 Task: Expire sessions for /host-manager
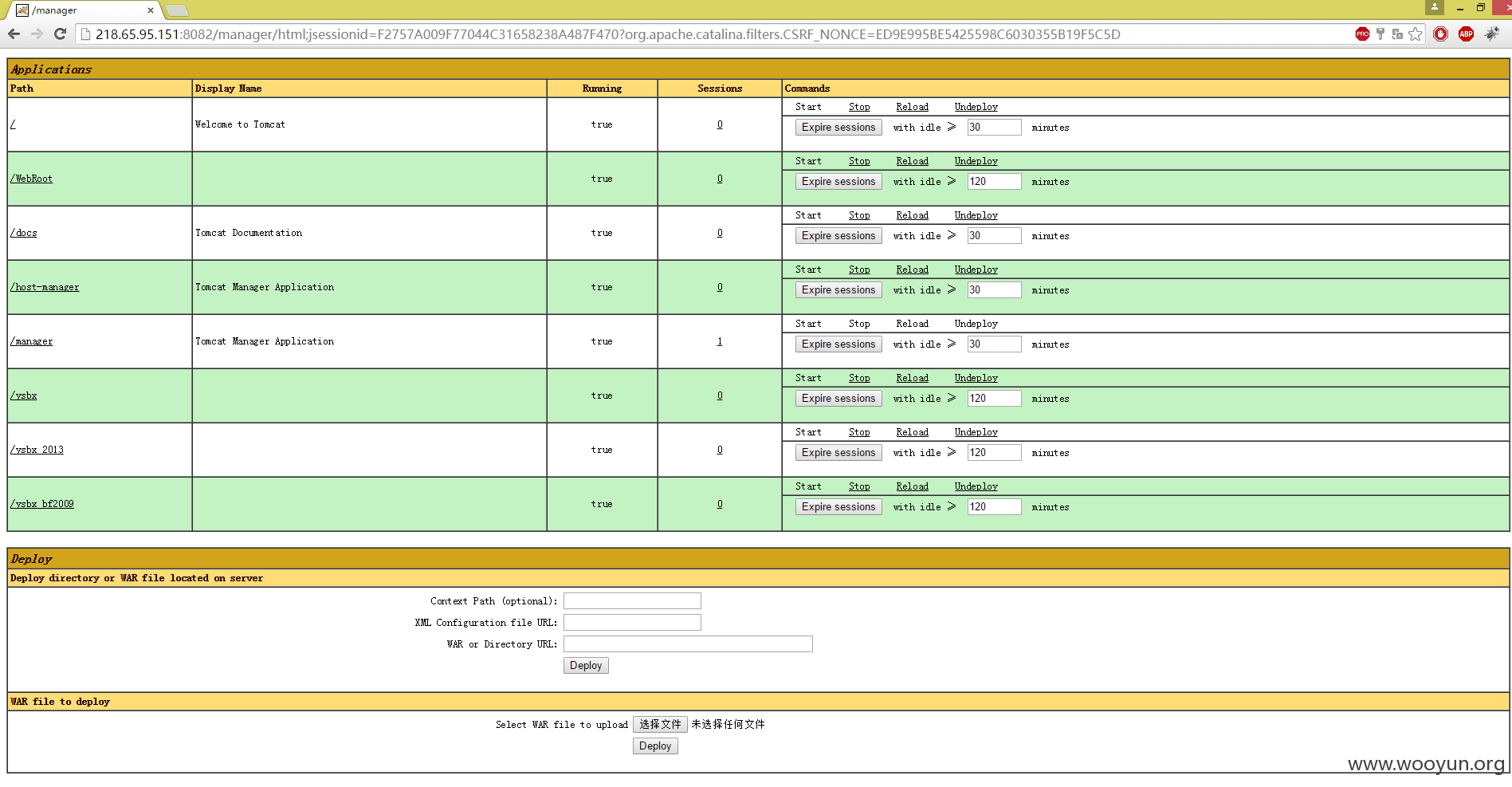[838, 290]
